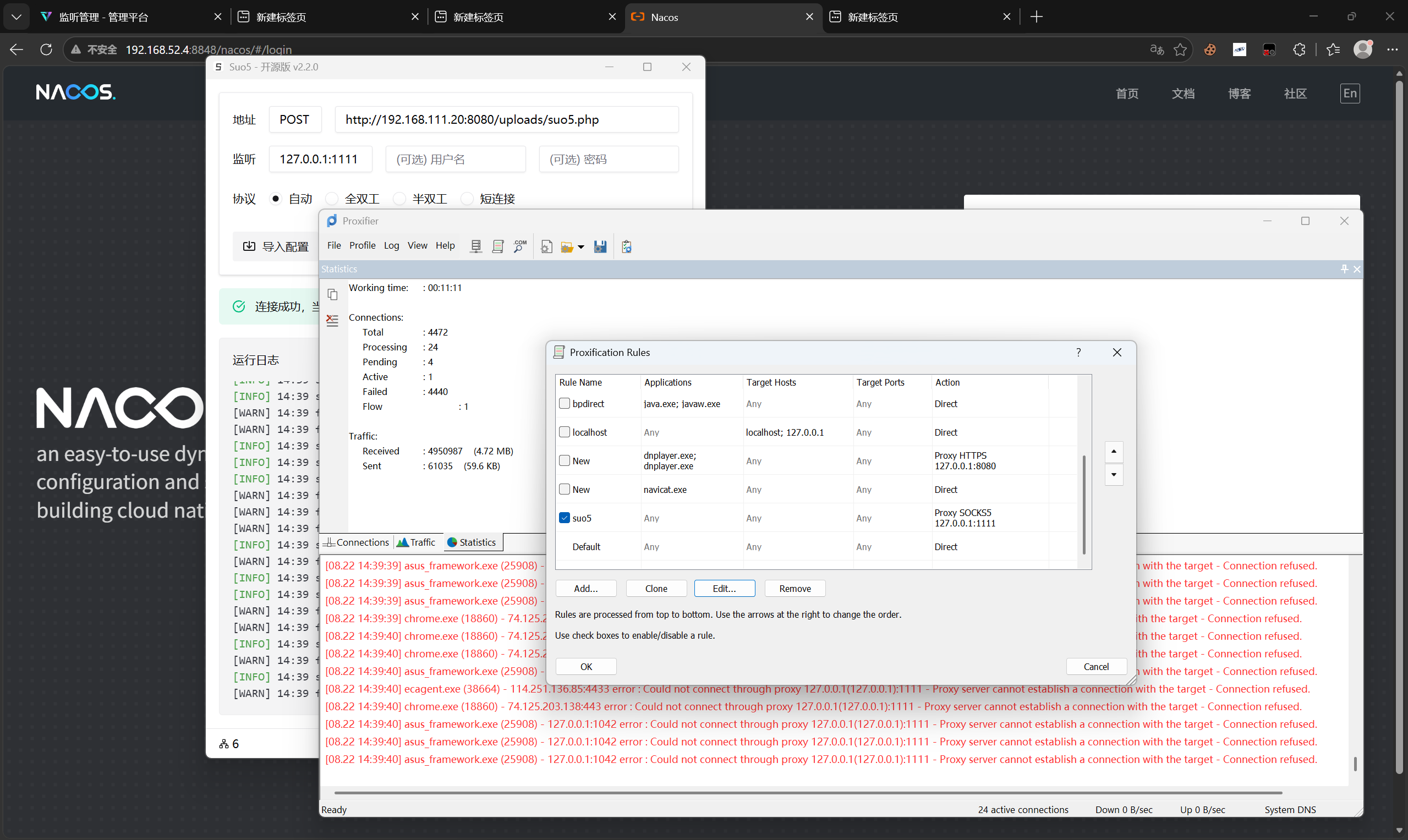This screenshot has width=1408, height=840.
Task: Move selected rule down with arrow
Action: pyautogui.click(x=1114, y=475)
